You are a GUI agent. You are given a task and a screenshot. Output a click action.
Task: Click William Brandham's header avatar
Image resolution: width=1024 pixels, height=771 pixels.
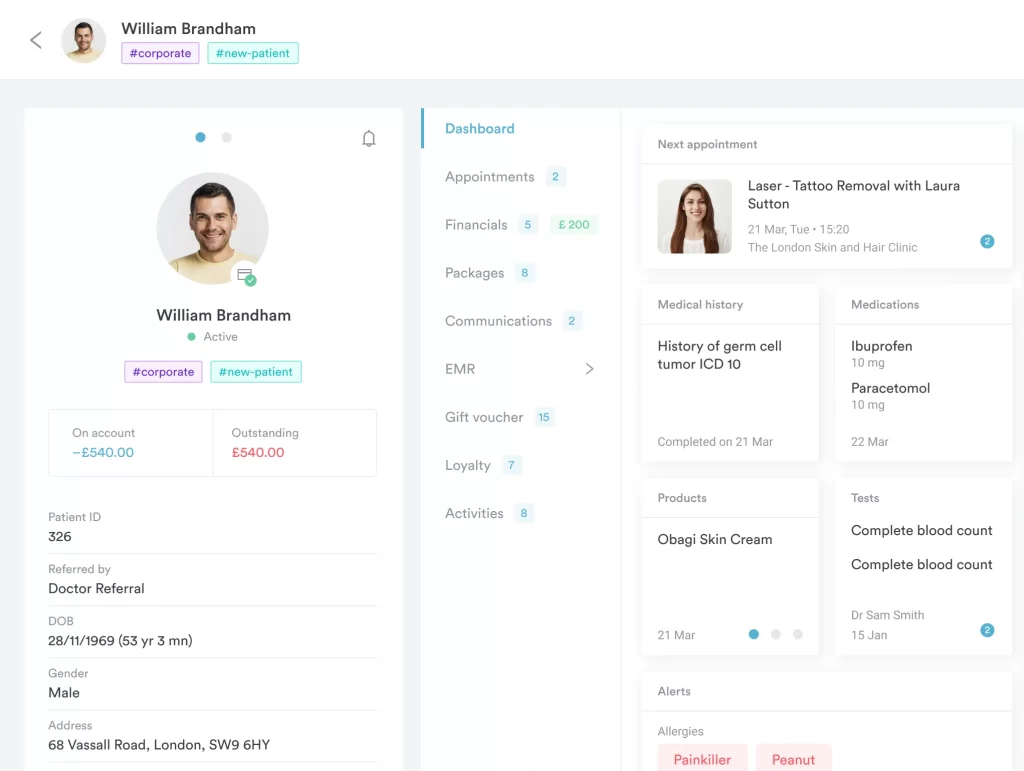(84, 41)
